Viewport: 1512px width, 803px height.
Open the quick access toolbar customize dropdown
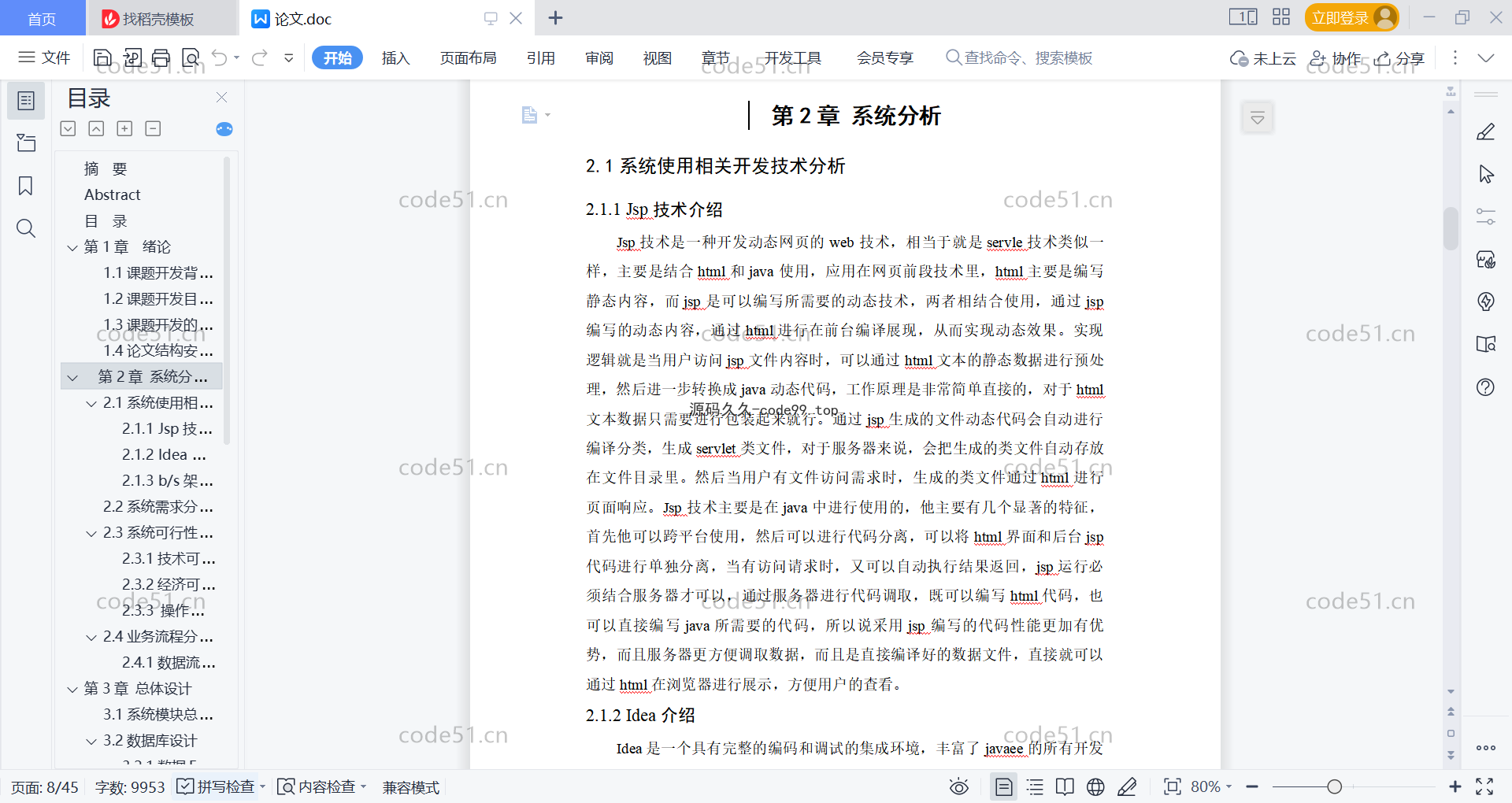(x=289, y=57)
